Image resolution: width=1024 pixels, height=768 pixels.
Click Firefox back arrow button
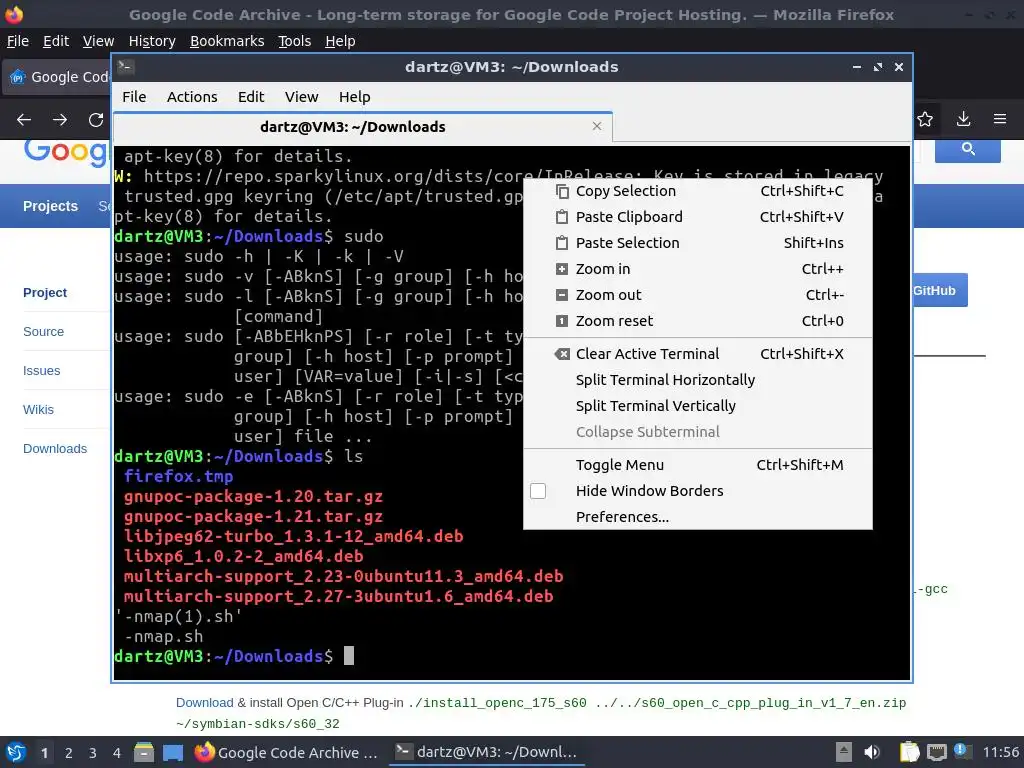(x=24, y=120)
